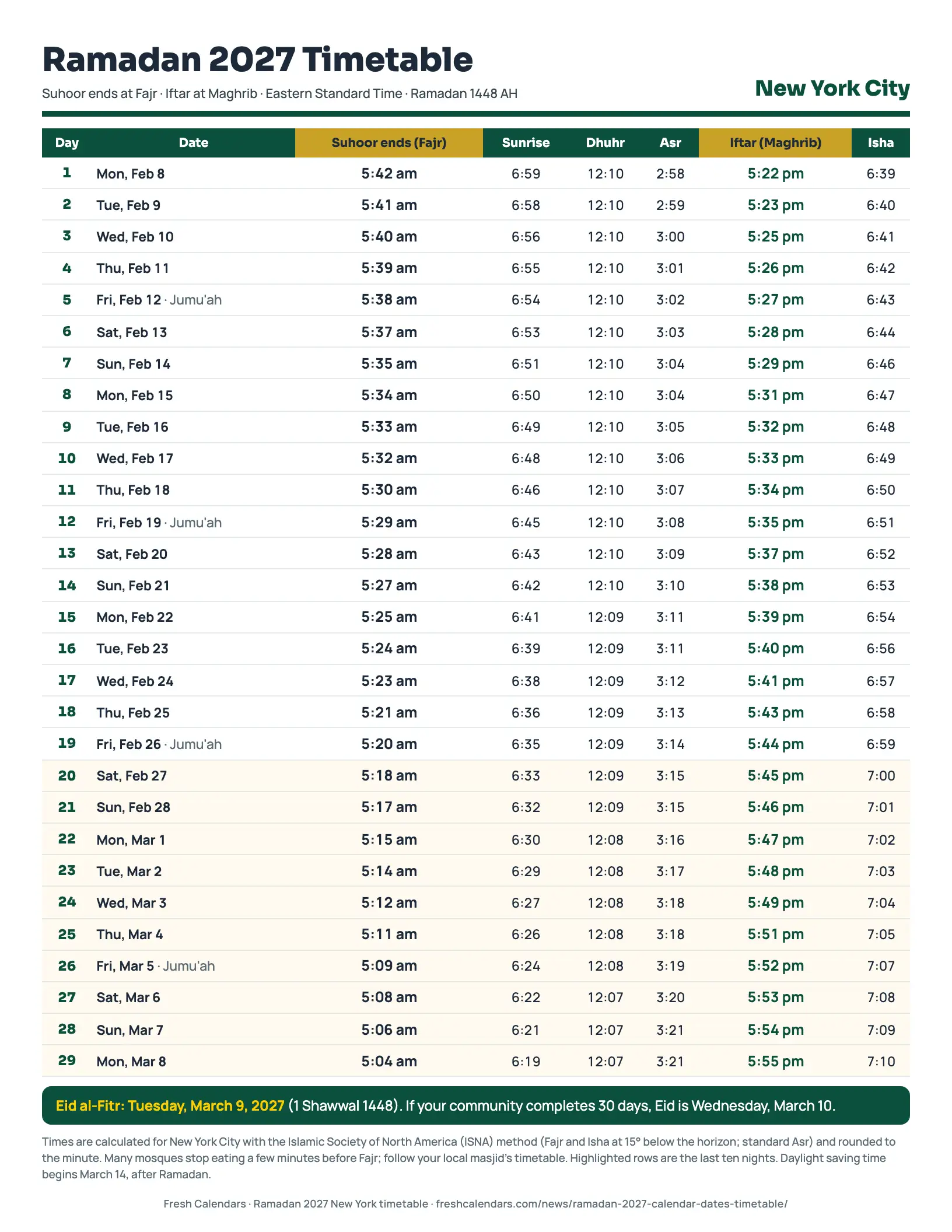Click the 'New York City' heading
952x1232 pixels.
(x=832, y=88)
